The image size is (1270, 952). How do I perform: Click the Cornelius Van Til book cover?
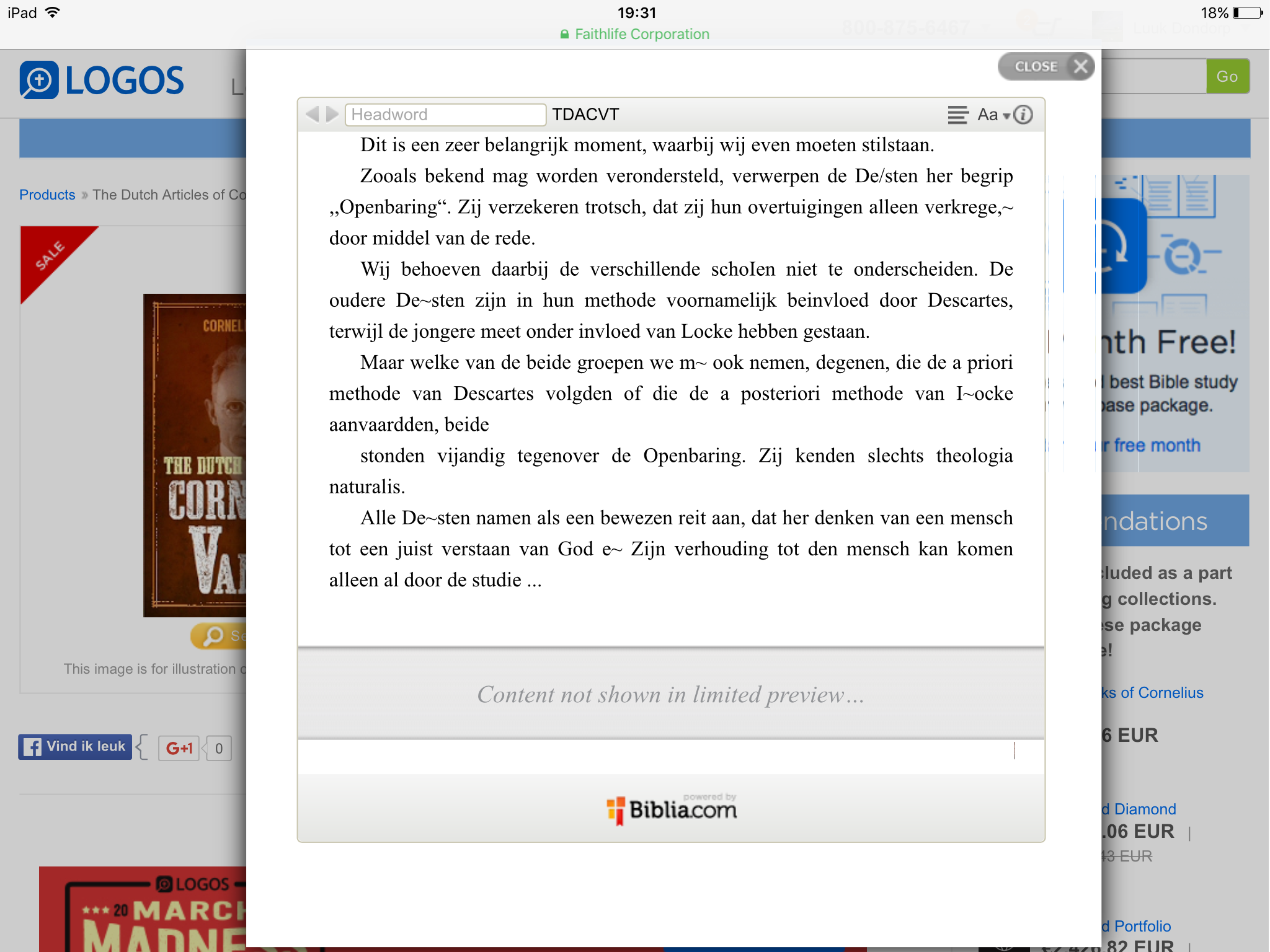pos(195,455)
